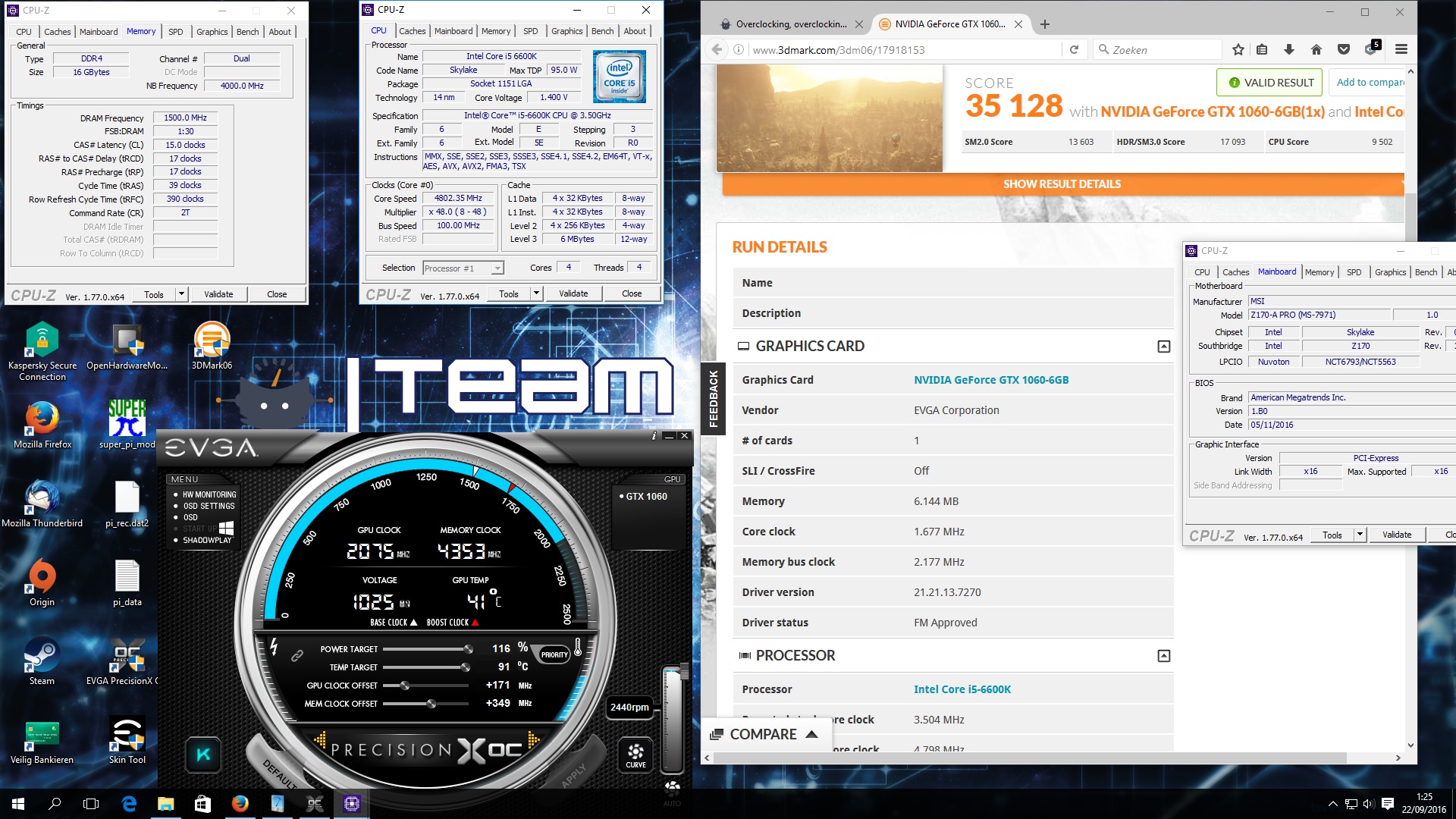
Task: Open OpenHardwareMonitor desktop icon
Action: 127,346
